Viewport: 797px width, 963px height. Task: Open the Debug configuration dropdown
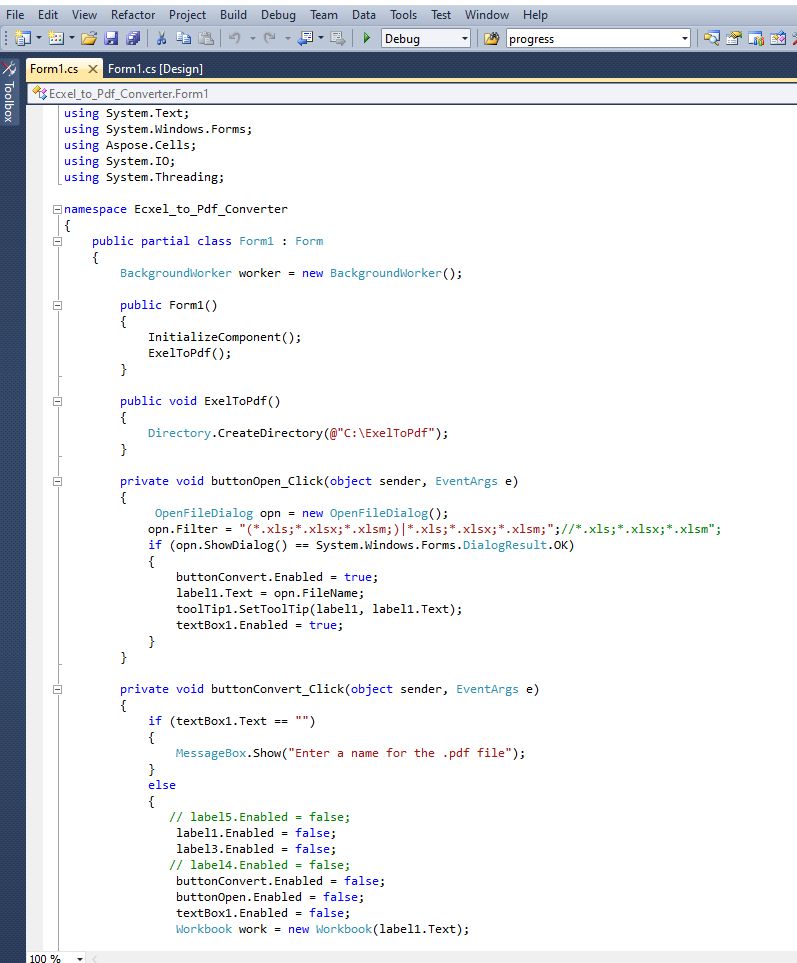pyautogui.click(x=464, y=39)
